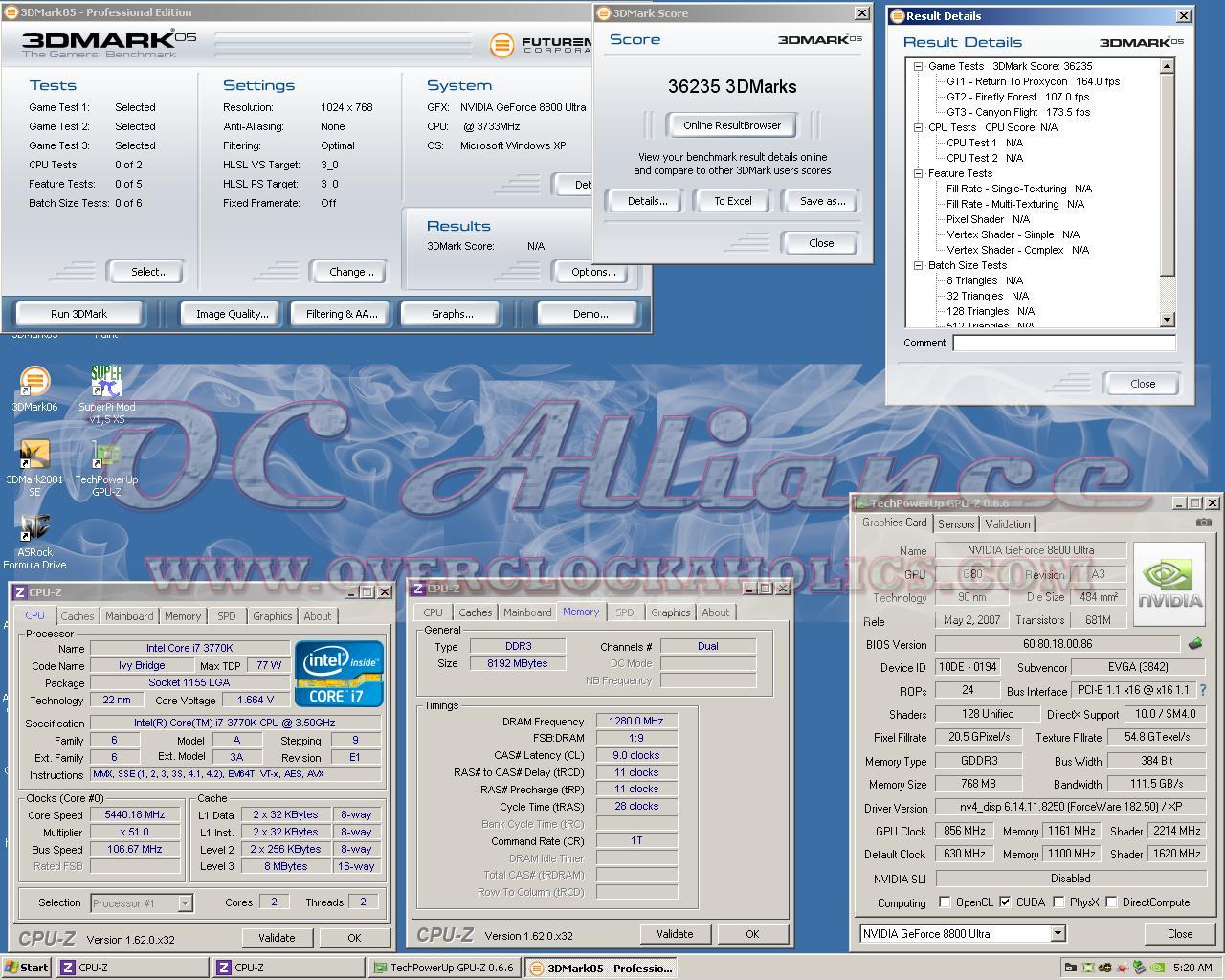Click the Bus Interface question mark icon
Screen dimensions: 1225x980
coord(1203,690)
